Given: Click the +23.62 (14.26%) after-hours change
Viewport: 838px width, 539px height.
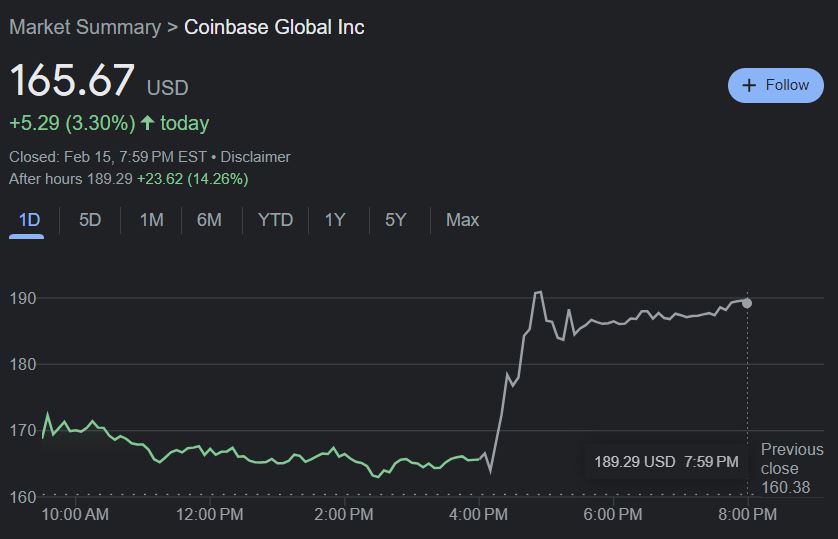Looking at the screenshot, I should pos(192,179).
